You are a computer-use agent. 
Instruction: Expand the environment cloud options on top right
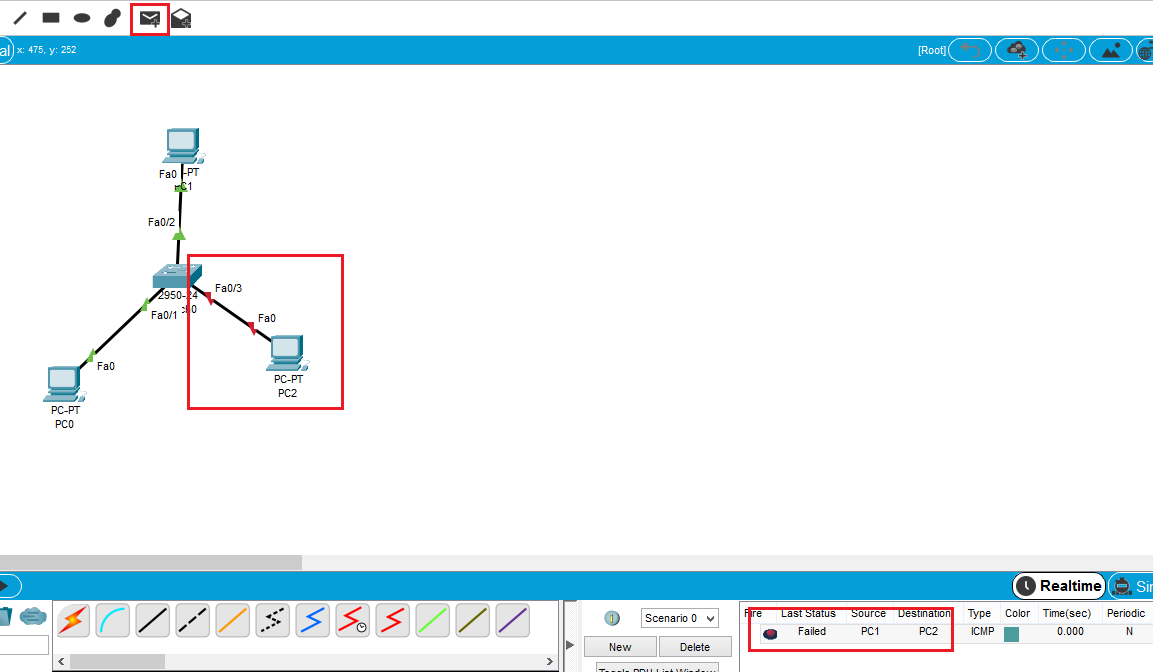point(1017,49)
